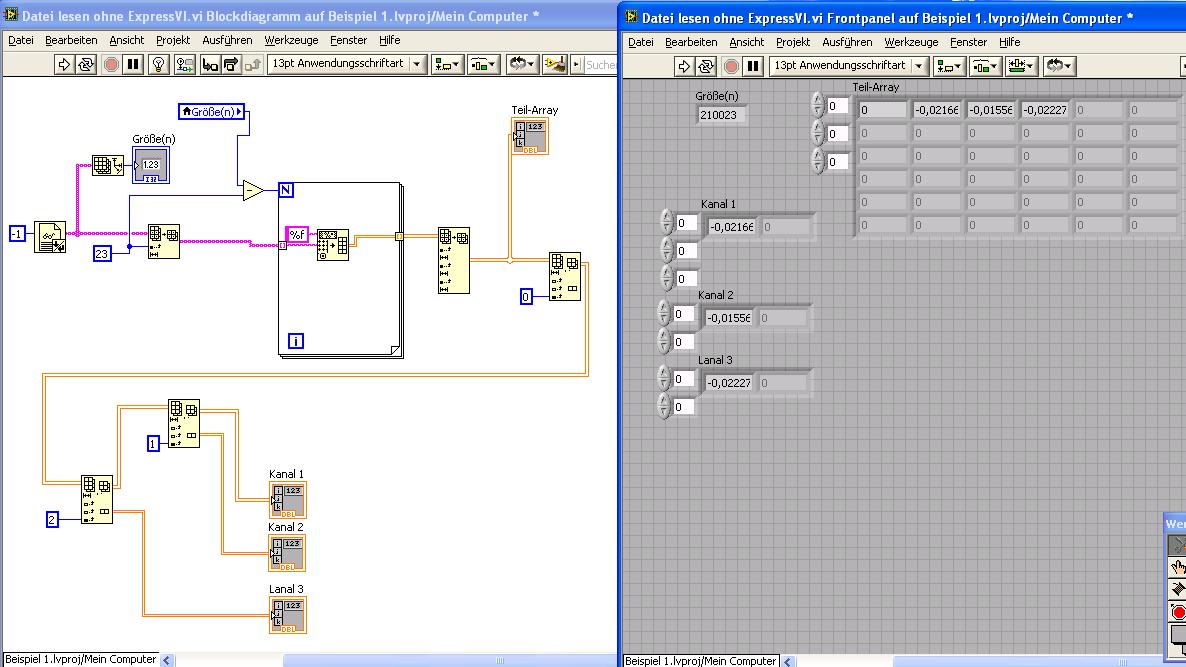
Task: Toggle highlight execution lightbulb
Action: (159, 64)
